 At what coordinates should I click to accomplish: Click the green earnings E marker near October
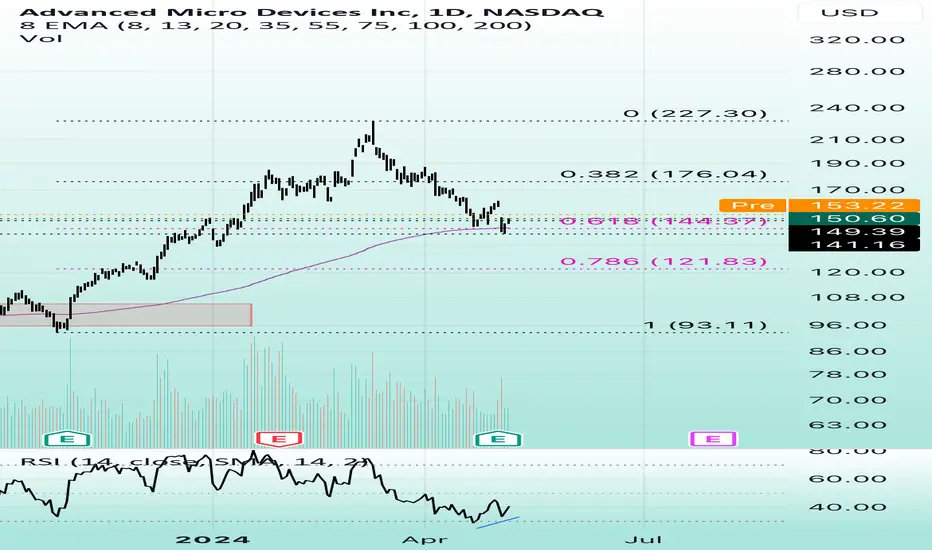(x=68, y=439)
